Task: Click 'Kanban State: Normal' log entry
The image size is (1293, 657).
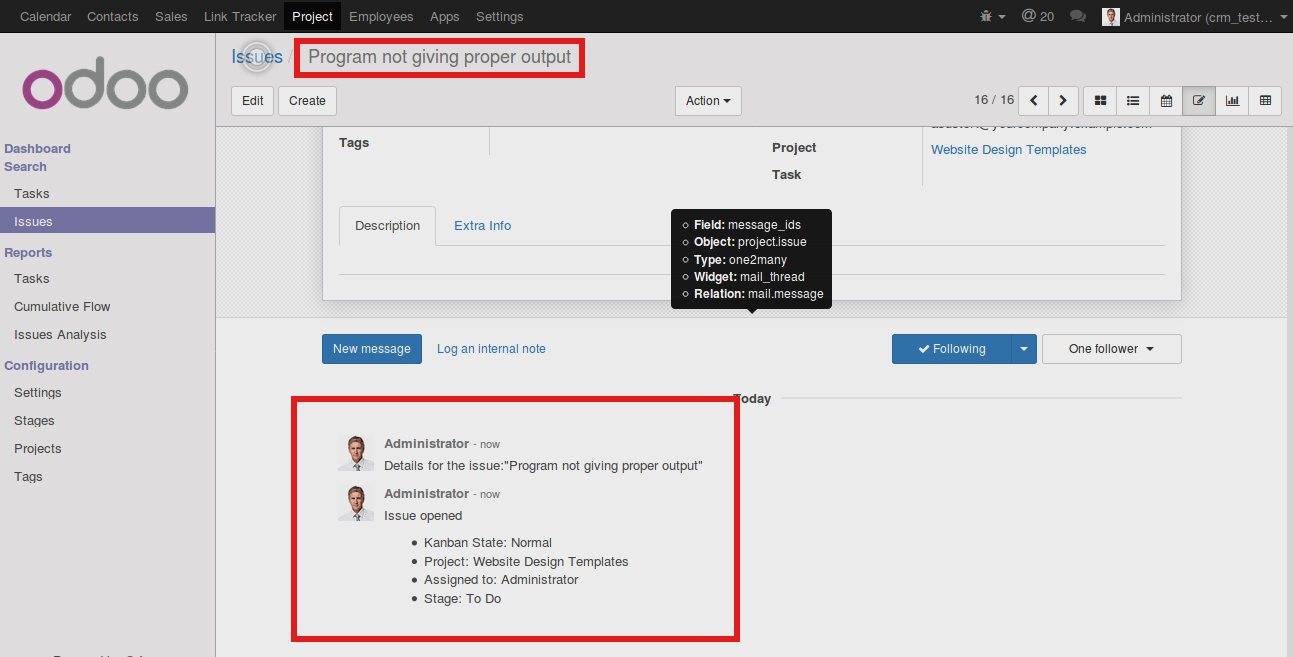Action: pyautogui.click(x=488, y=543)
